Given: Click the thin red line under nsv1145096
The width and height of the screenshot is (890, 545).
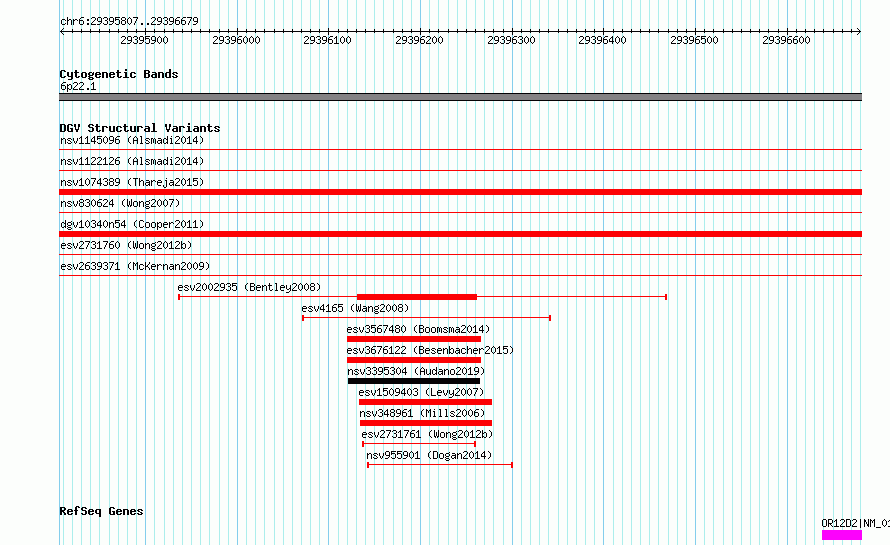Looking at the screenshot, I should click(x=460, y=150).
